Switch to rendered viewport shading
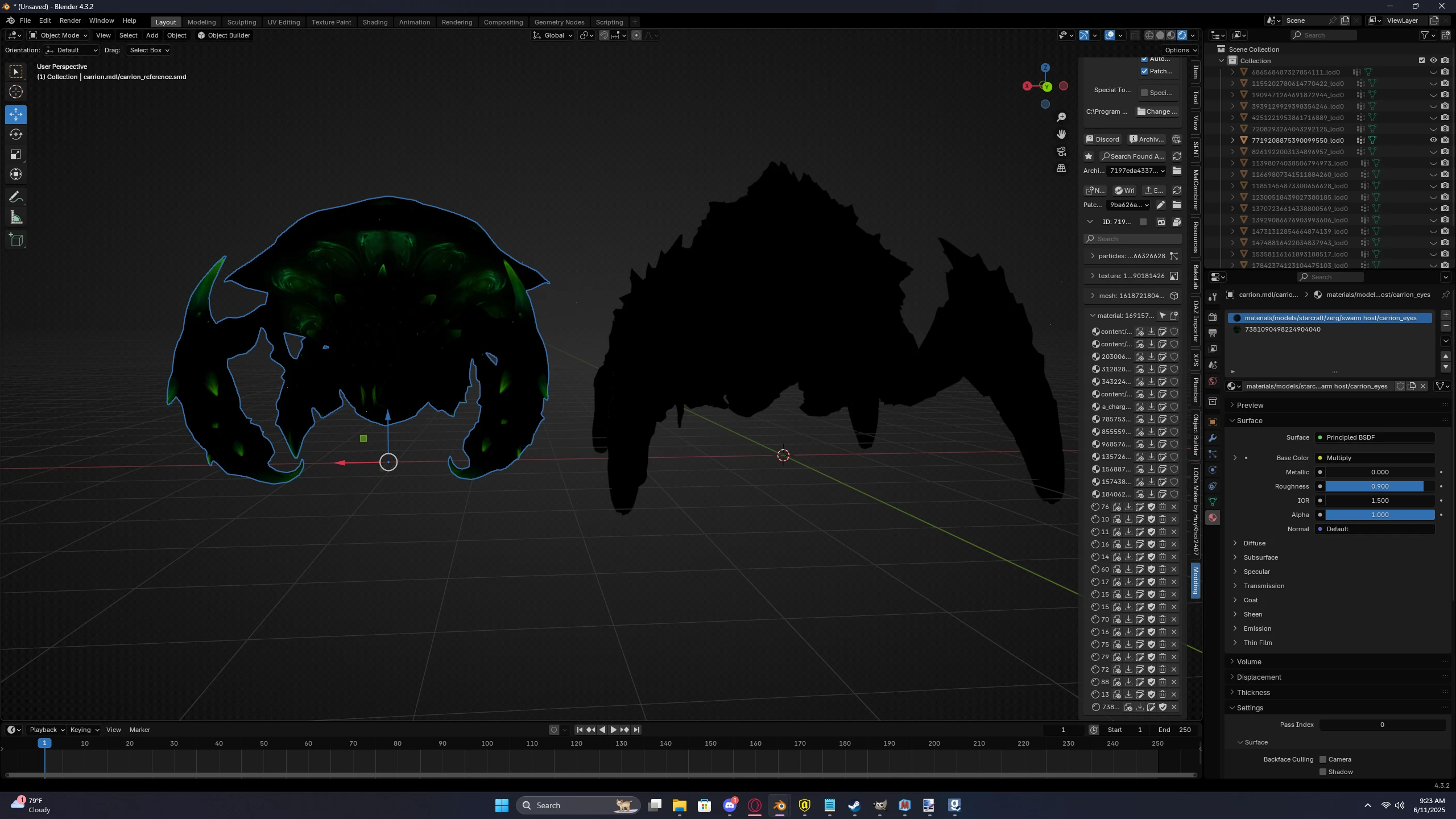The height and width of the screenshot is (819, 1456). coord(1182,35)
